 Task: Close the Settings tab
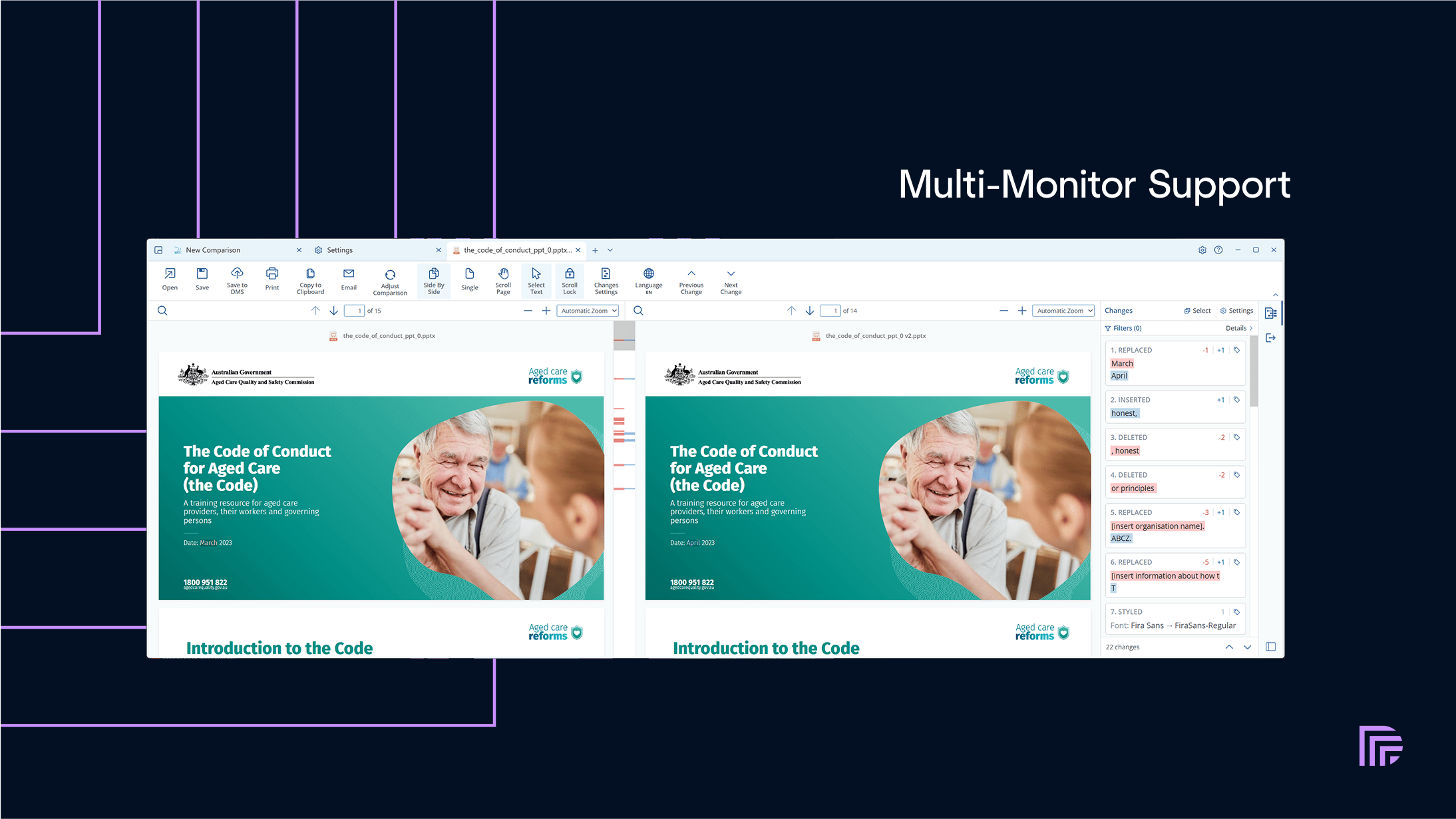(x=439, y=250)
